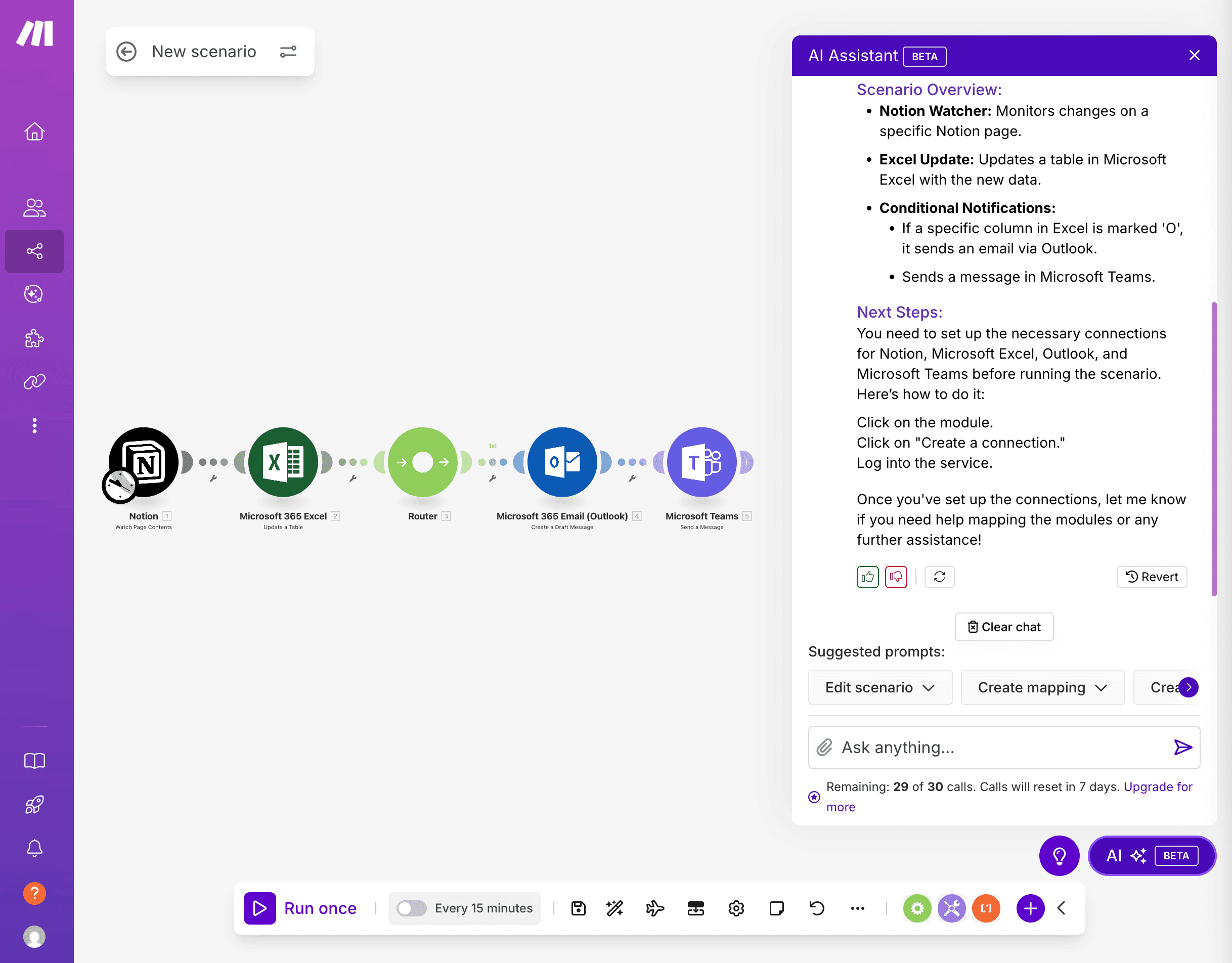The height and width of the screenshot is (963, 1232).
Task: Select the Microsoft 365 Excel module
Action: click(283, 462)
